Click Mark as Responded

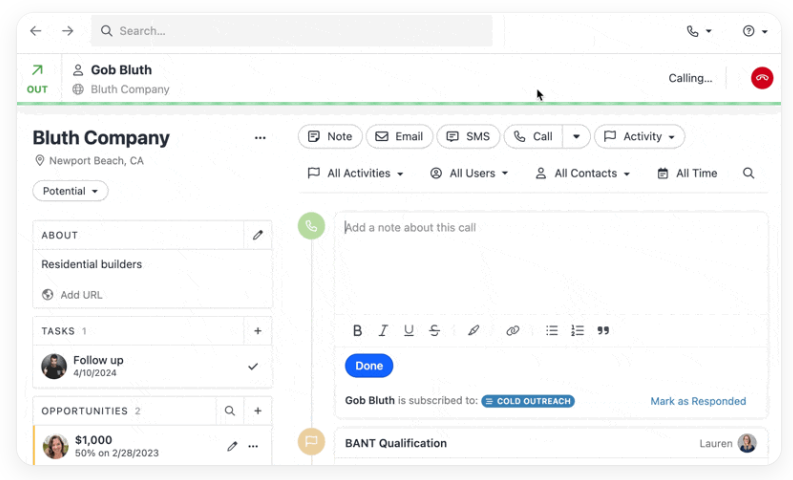pos(698,401)
